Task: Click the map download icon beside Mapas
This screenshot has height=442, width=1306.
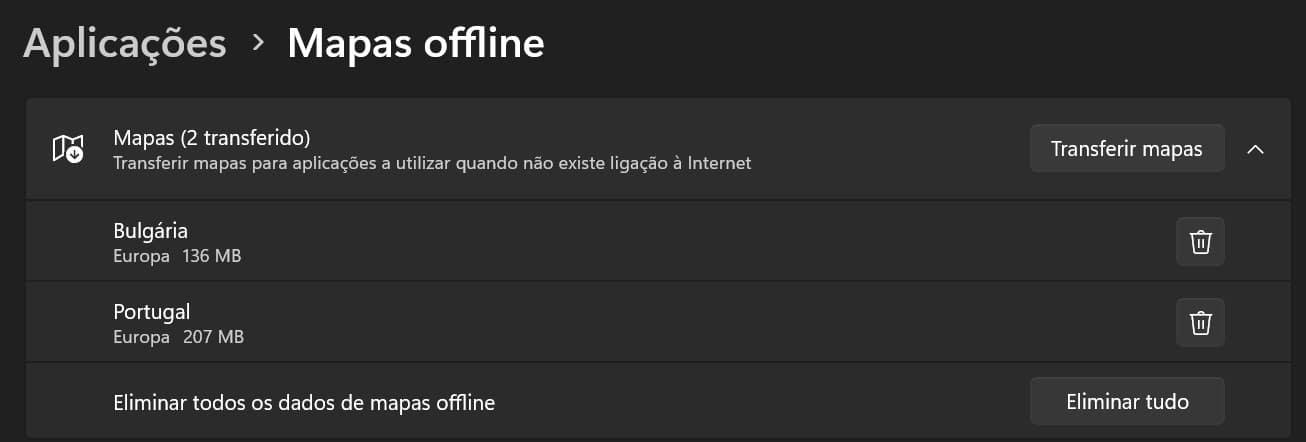Action: [x=68, y=149]
